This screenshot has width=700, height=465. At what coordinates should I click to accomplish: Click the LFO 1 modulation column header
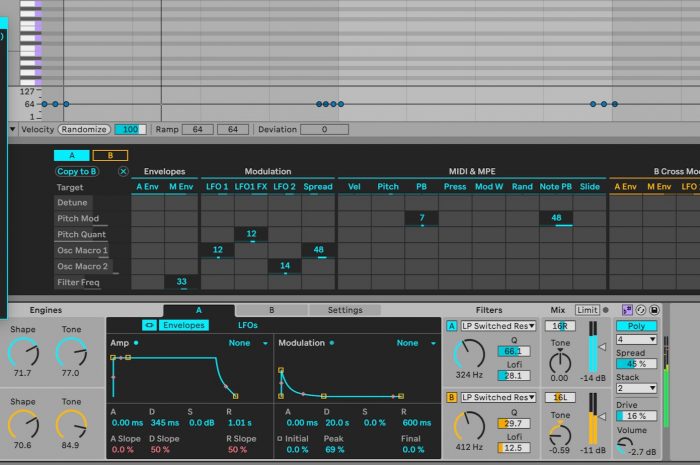[217, 187]
